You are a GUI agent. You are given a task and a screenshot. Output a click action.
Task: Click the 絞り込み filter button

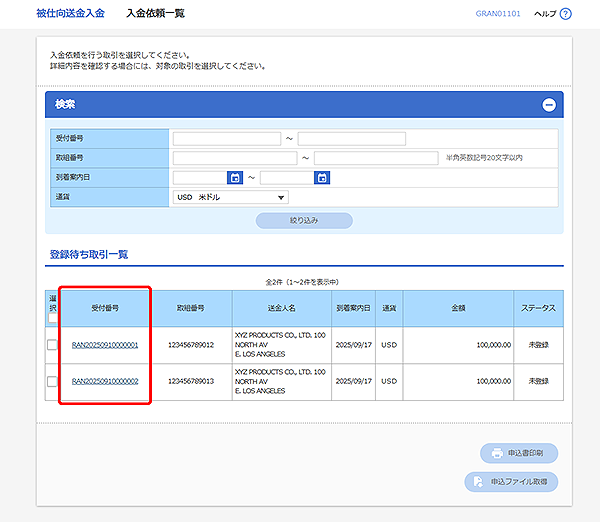pyautogui.click(x=304, y=220)
